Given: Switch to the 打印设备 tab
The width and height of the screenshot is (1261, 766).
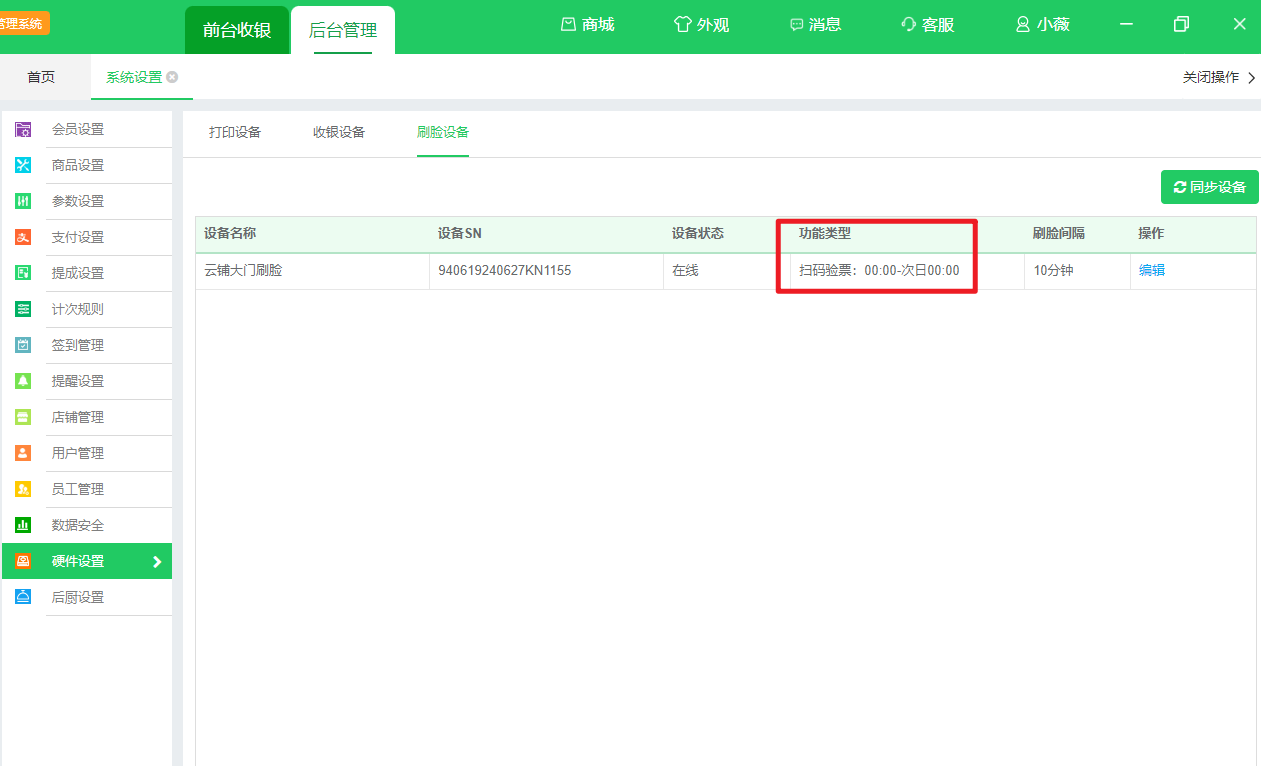Looking at the screenshot, I should click(235, 132).
